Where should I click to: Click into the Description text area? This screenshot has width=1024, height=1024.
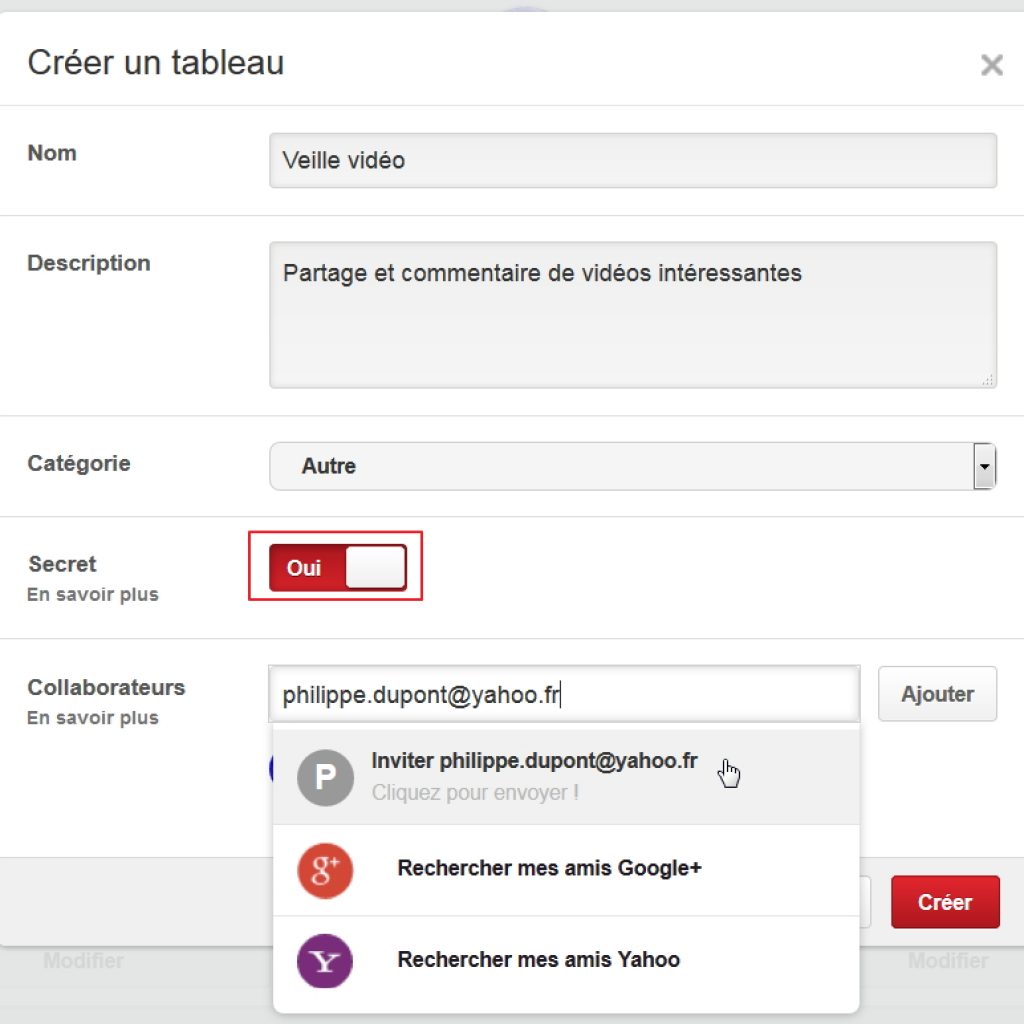(x=633, y=315)
